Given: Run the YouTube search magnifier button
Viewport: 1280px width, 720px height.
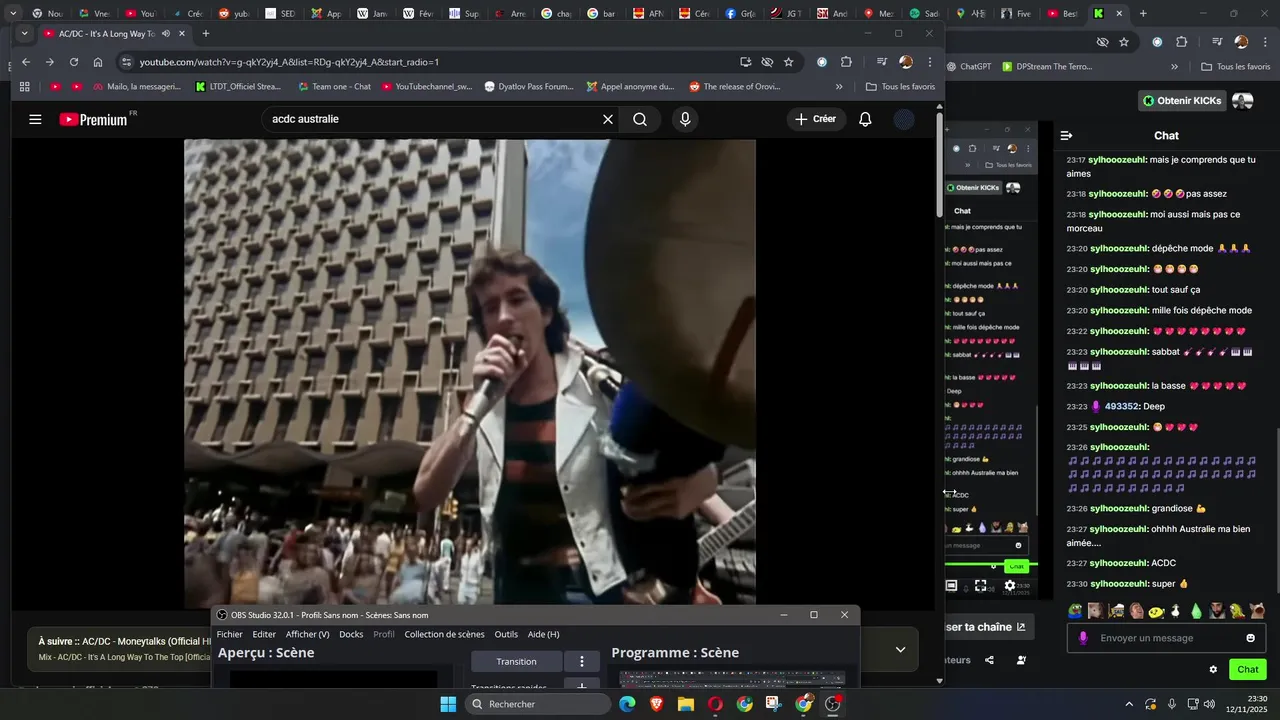Looking at the screenshot, I should coord(640,119).
